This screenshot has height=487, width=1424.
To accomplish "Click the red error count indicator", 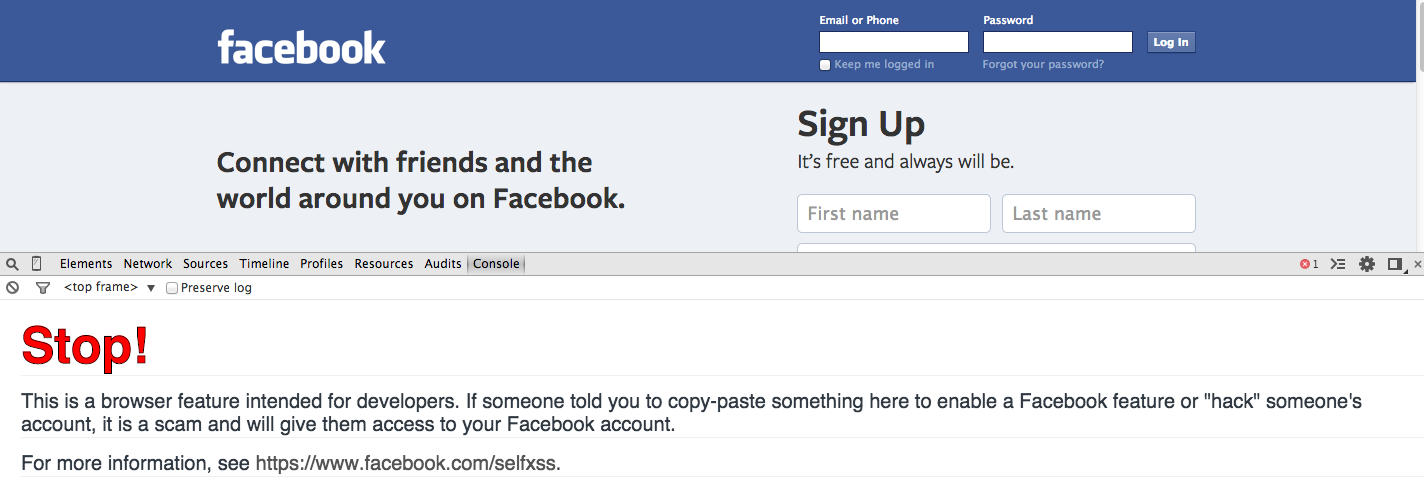I will [x=1309, y=264].
